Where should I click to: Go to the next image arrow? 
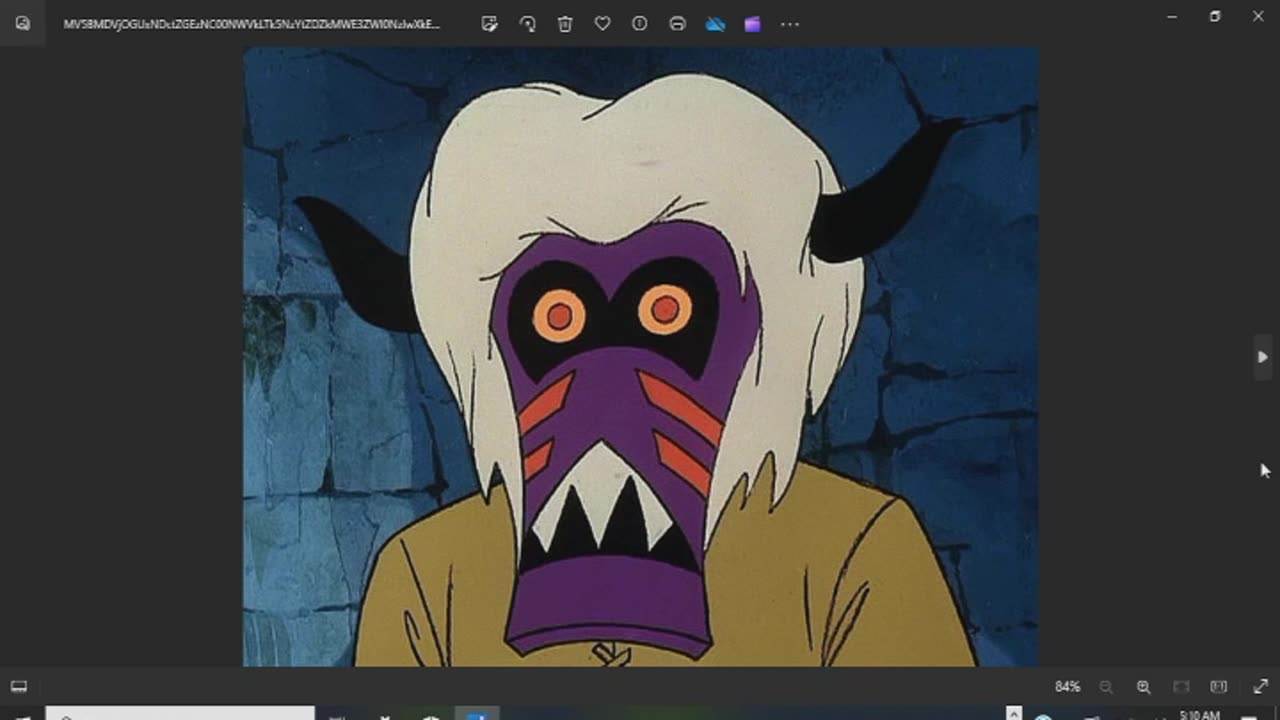coord(1263,357)
